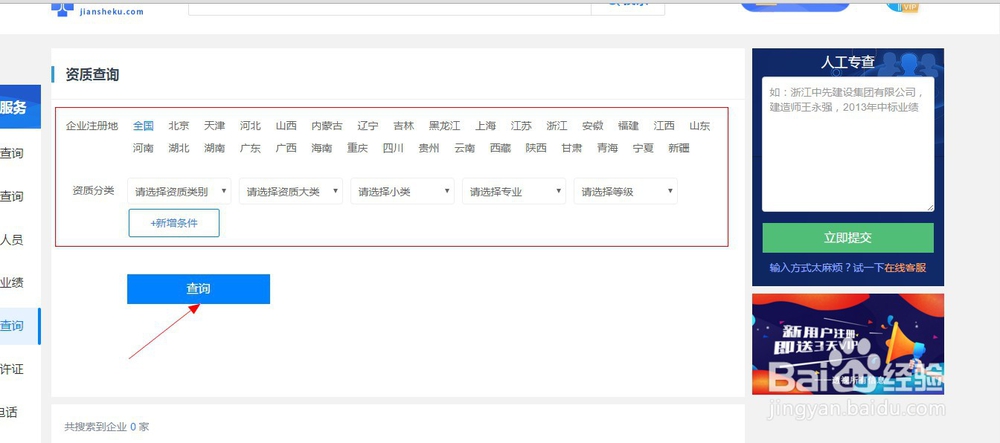Pick 辽宁 region

click(368, 126)
